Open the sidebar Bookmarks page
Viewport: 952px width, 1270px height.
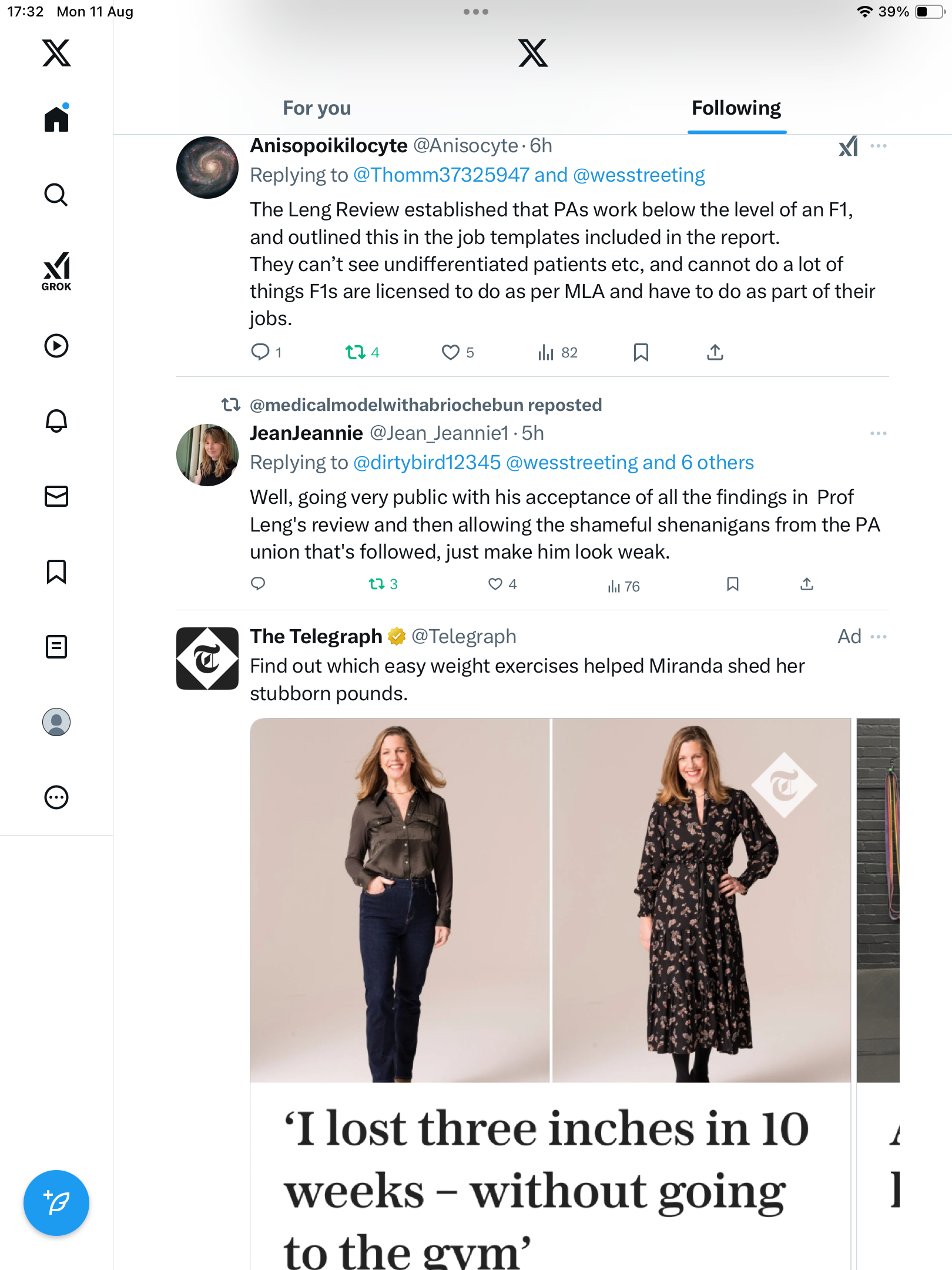(x=56, y=571)
